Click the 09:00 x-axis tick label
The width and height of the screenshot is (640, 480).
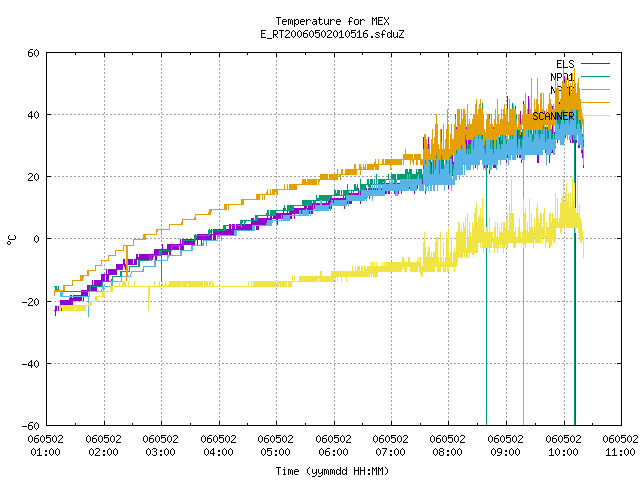(x=506, y=452)
